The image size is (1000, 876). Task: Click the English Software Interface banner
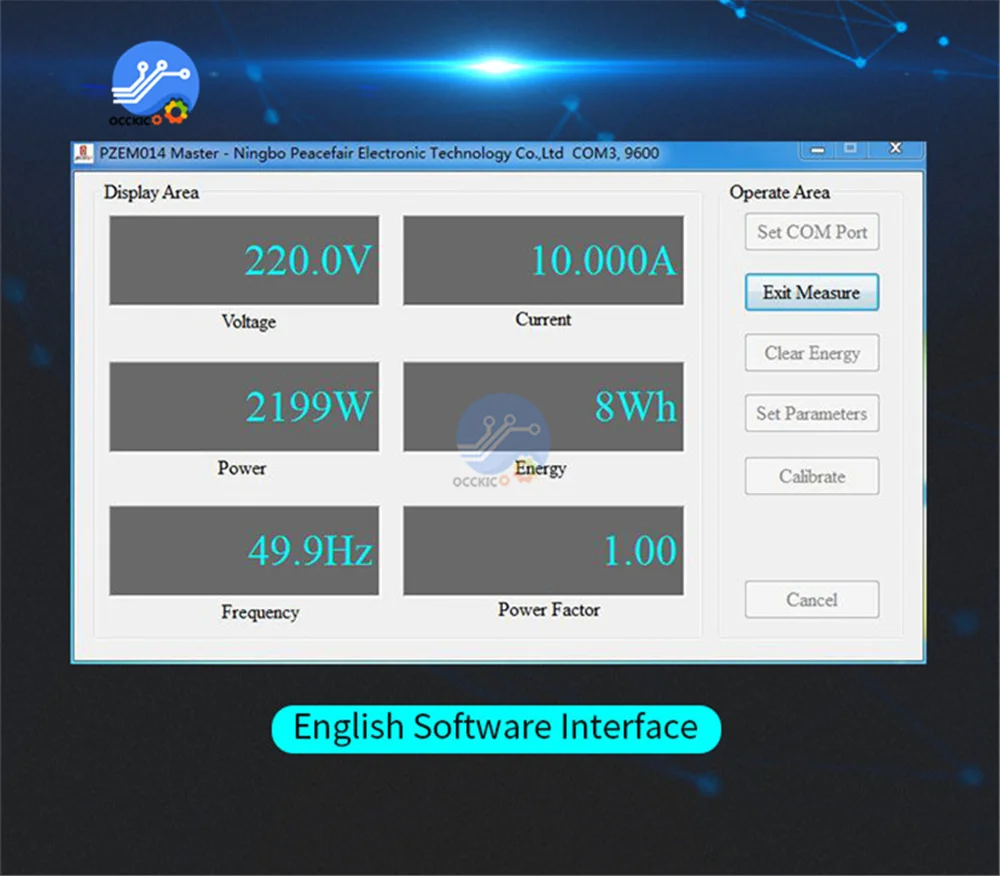496,729
